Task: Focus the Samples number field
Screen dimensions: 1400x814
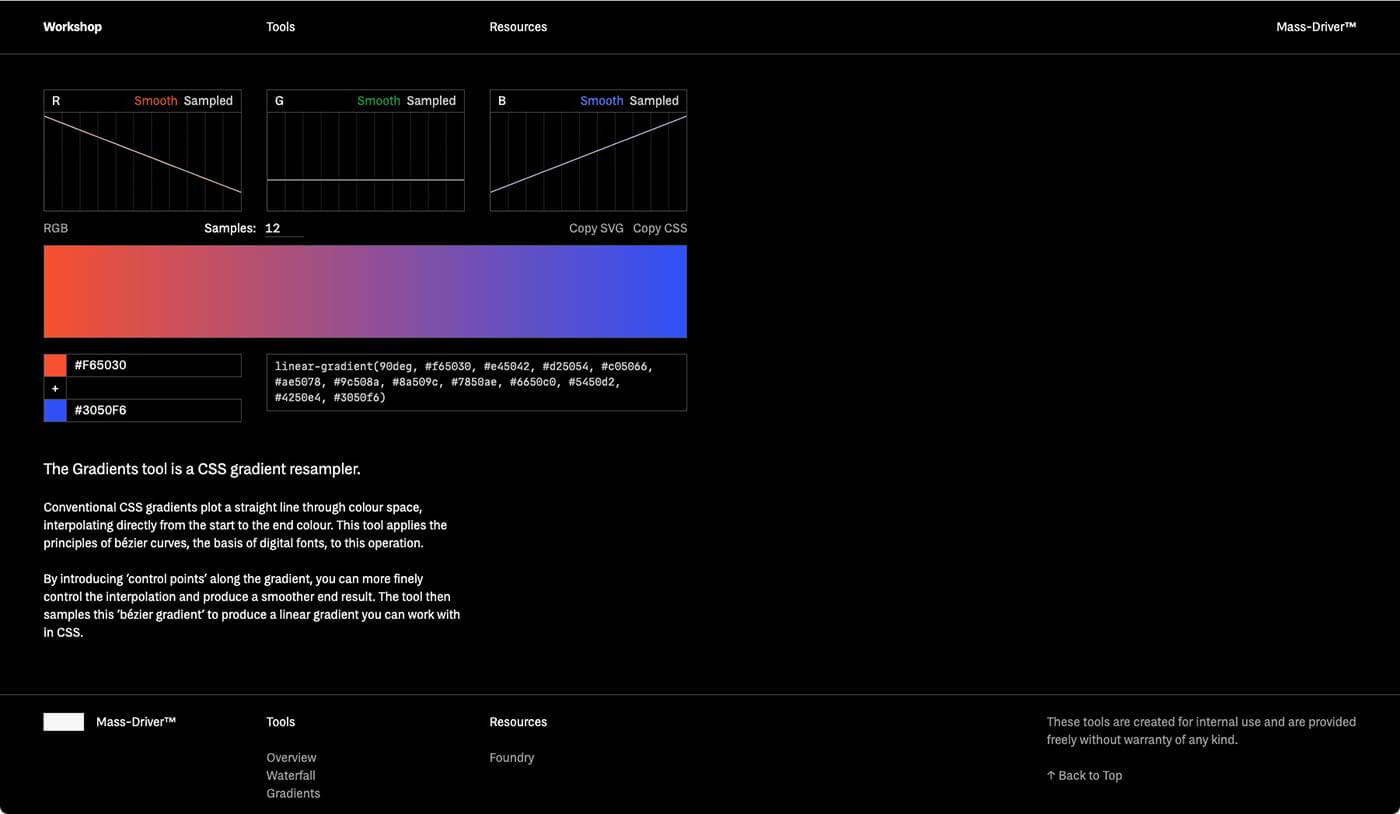Action: coord(283,228)
